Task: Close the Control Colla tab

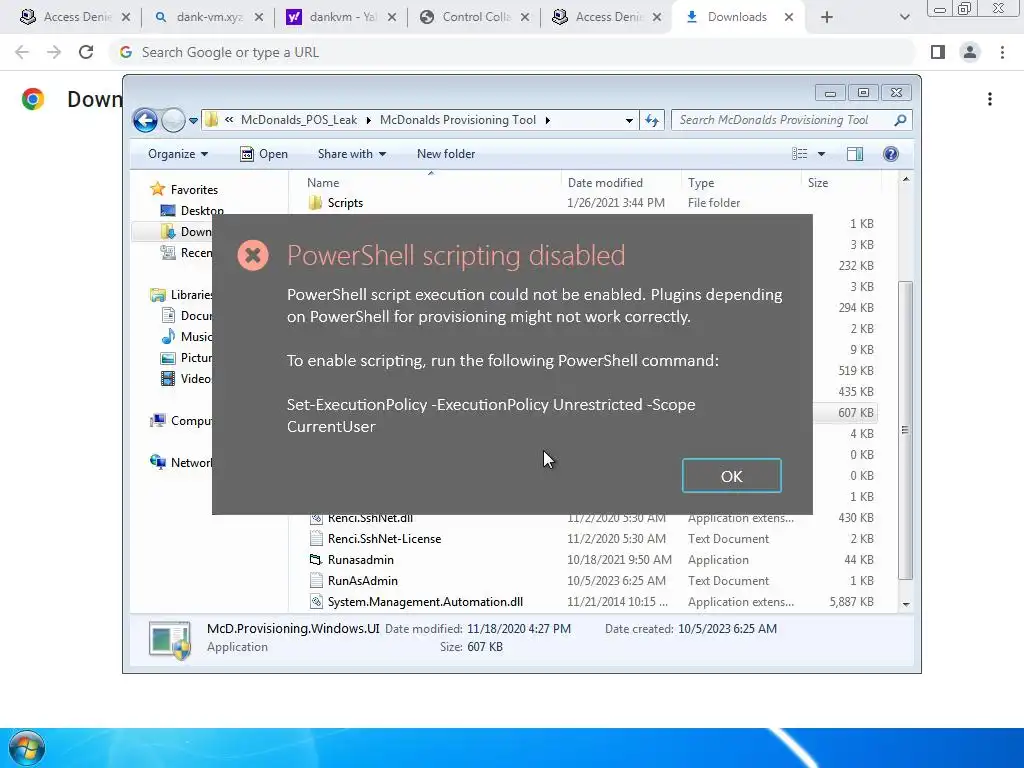Action: point(525,18)
